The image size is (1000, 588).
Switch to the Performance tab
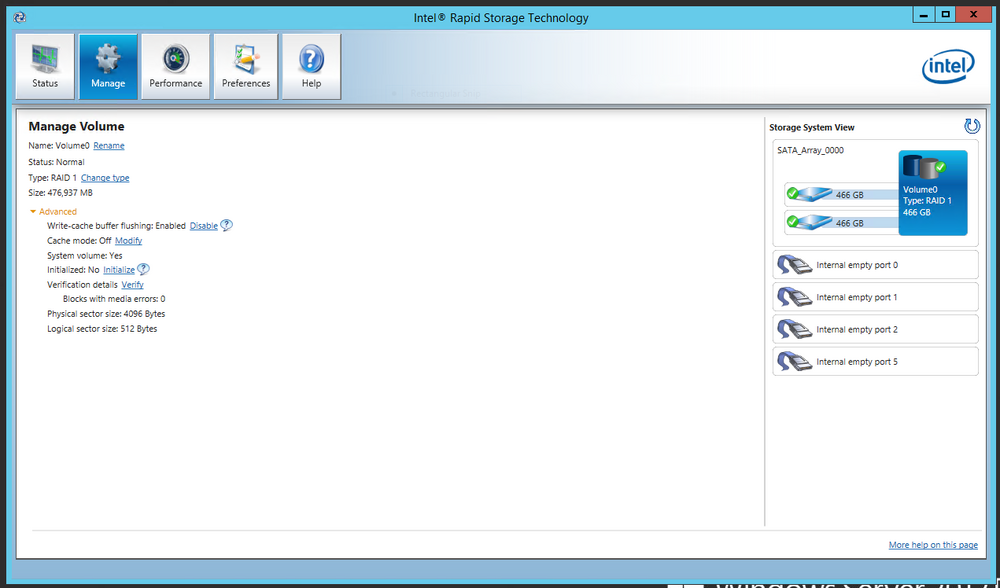pyautogui.click(x=175, y=67)
